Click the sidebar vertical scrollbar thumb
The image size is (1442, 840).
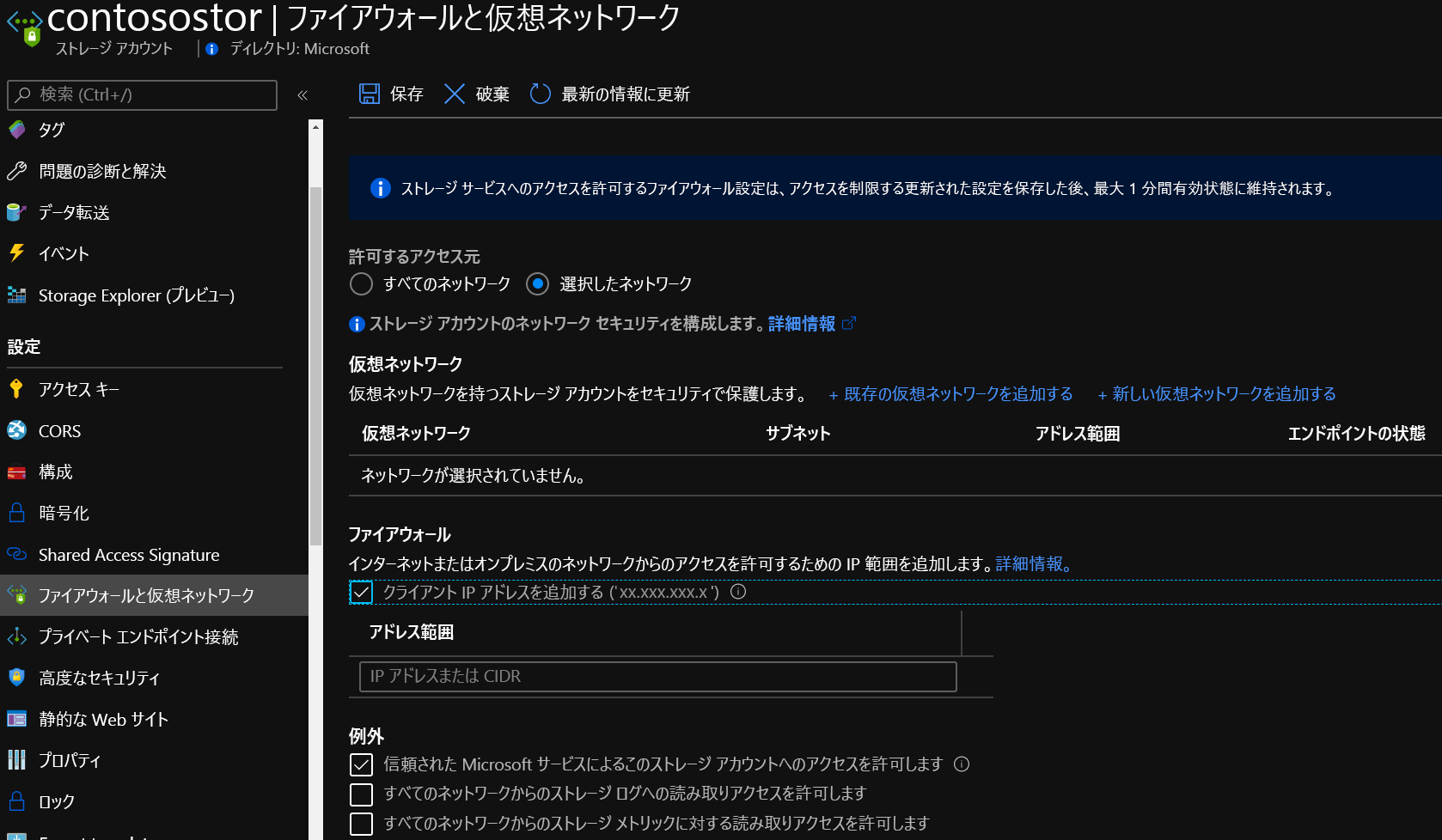coord(315,365)
